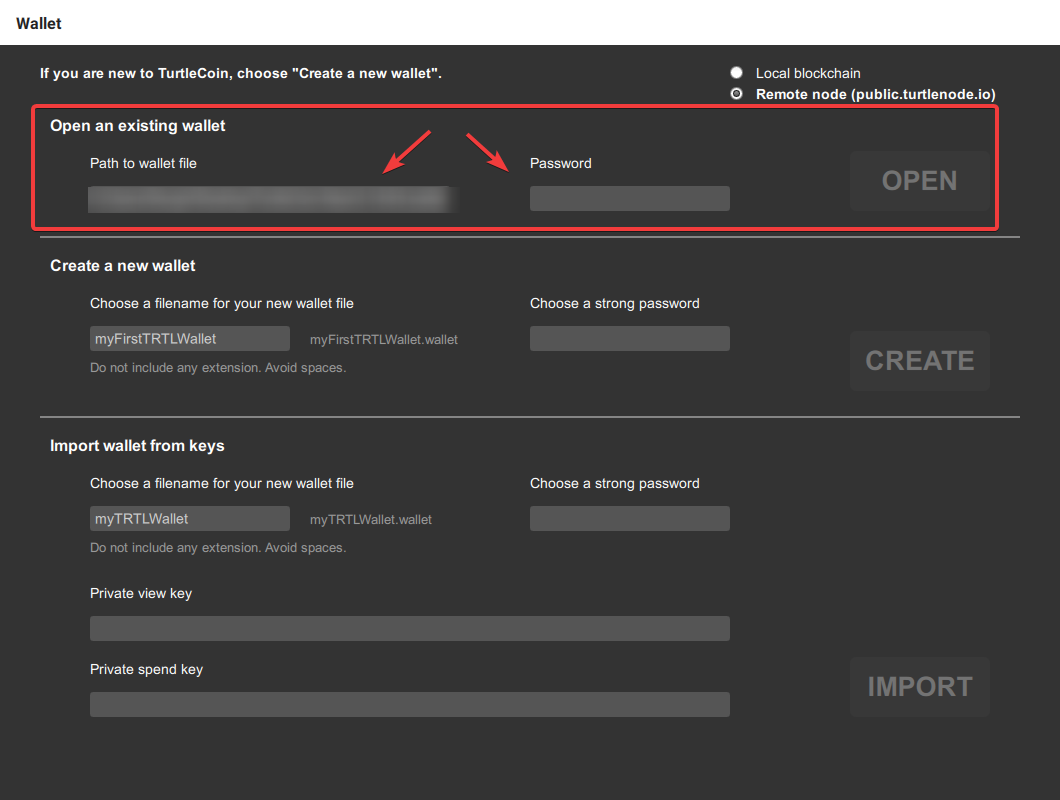
Task: Click the myFirstTRTLWallet.wallet filename preview
Action: [x=384, y=340]
